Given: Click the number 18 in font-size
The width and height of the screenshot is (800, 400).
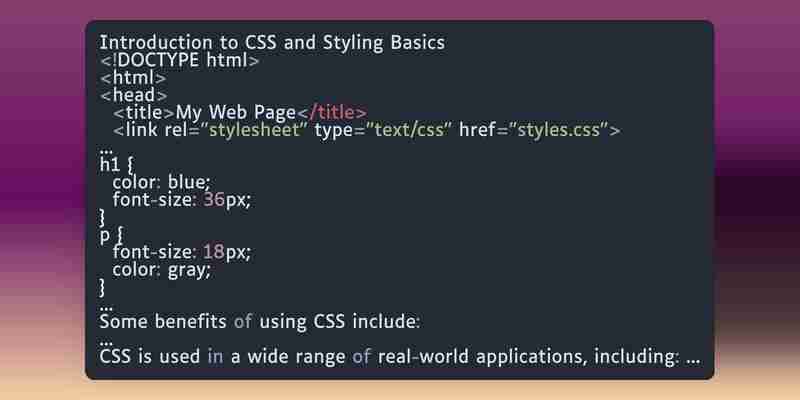Looking at the screenshot, I should pos(214,253).
